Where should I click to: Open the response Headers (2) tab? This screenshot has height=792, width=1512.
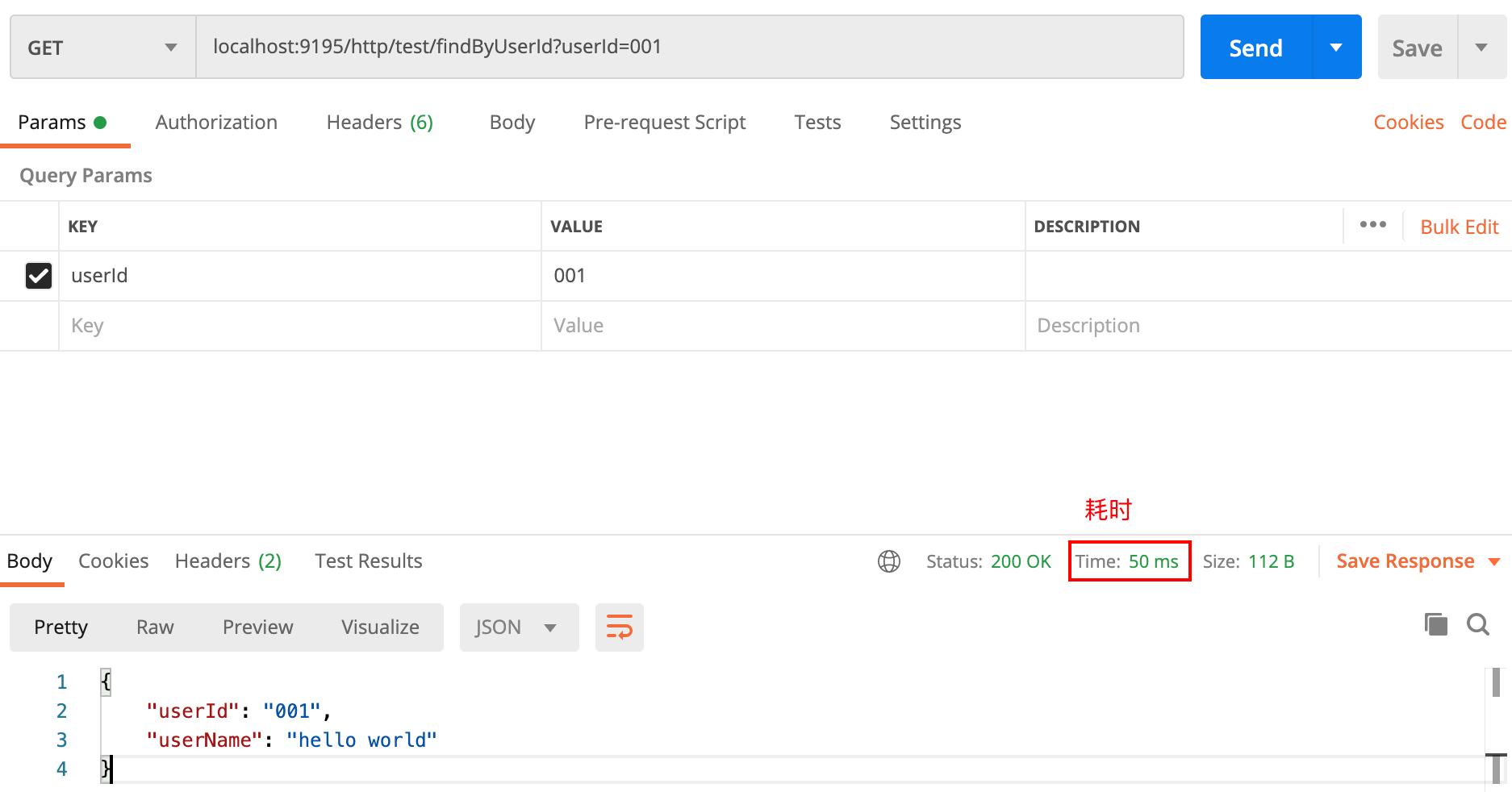(x=228, y=561)
